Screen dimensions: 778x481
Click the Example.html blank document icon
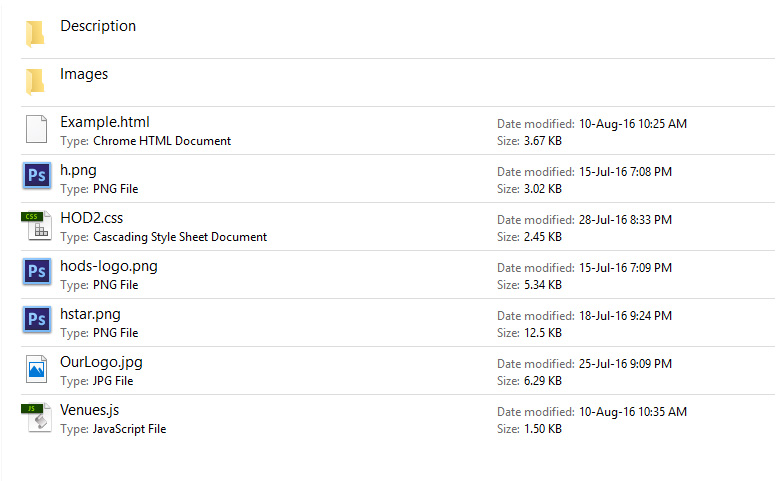36,129
